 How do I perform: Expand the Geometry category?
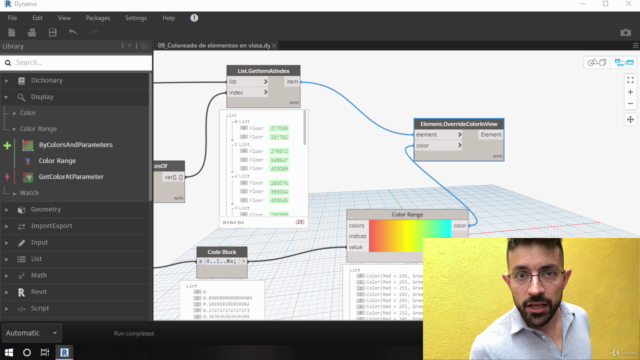tap(6, 210)
